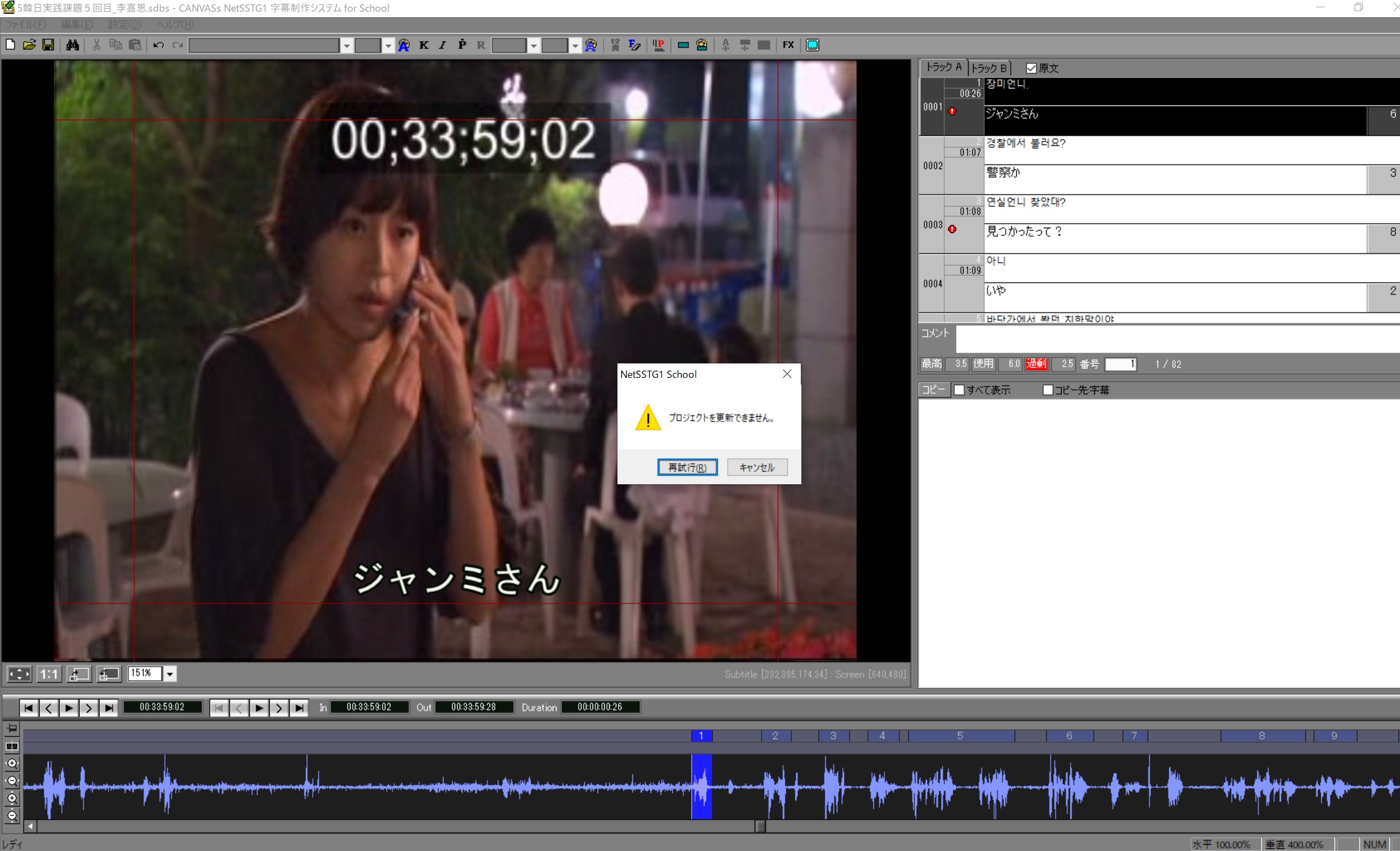This screenshot has width=1400, height=851.
Task: Close the NetSSTG1 School dialog with X
Action: click(787, 374)
